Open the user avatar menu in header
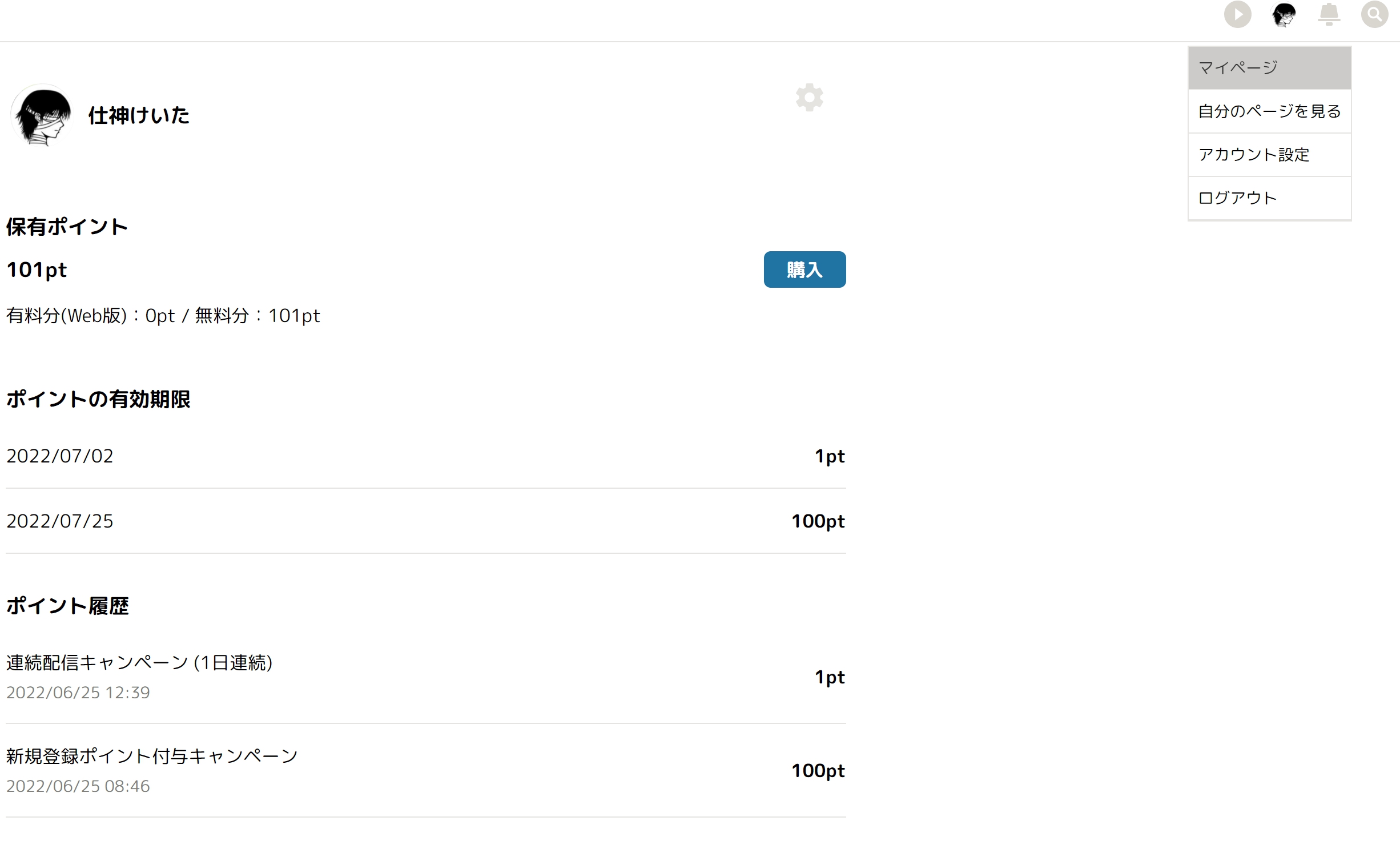 pos(1284,15)
